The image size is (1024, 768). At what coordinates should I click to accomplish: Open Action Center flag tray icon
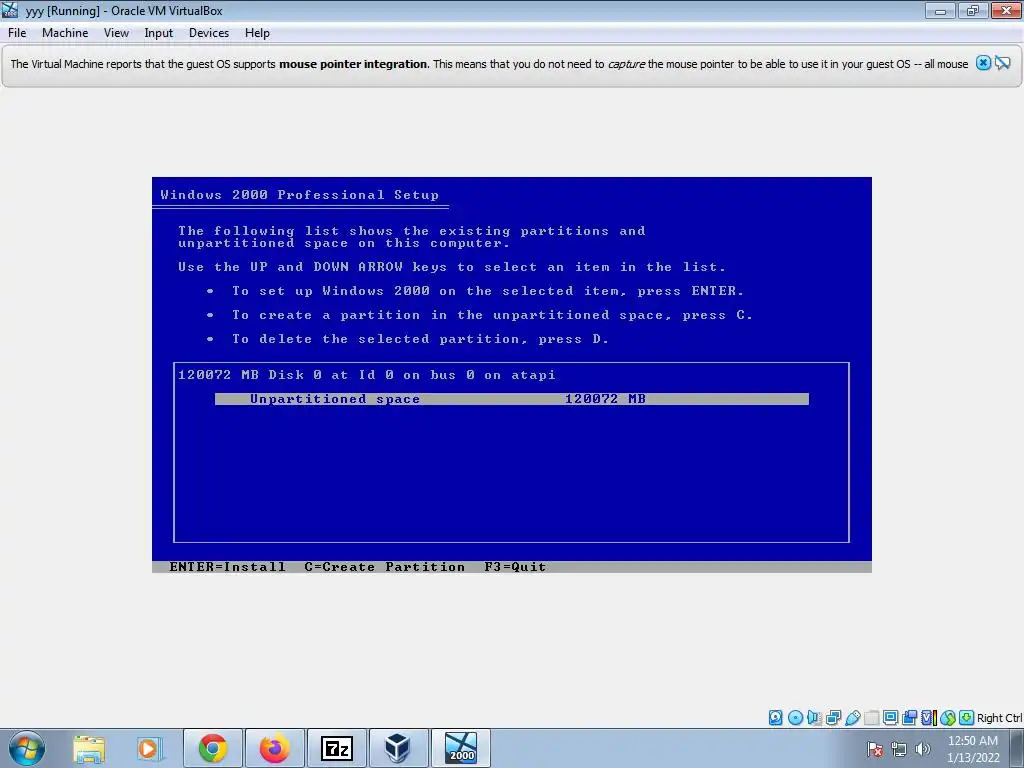pos(874,749)
